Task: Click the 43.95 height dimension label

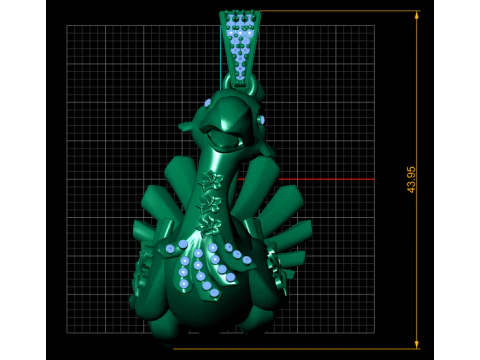Action: tap(411, 180)
